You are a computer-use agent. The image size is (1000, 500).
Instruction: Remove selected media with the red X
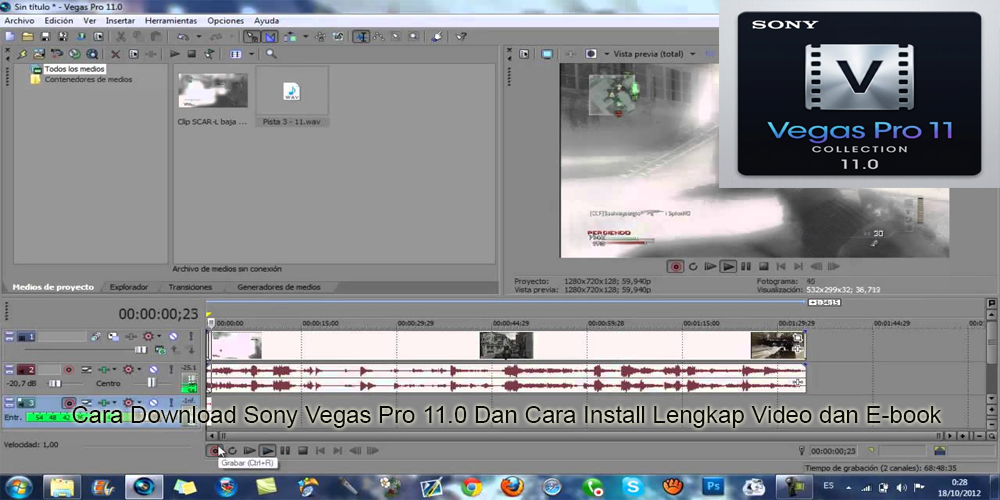pos(115,54)
